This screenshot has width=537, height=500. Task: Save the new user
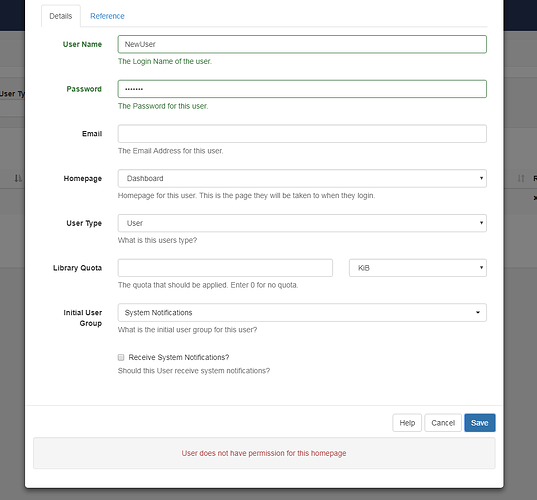point(479,423)
